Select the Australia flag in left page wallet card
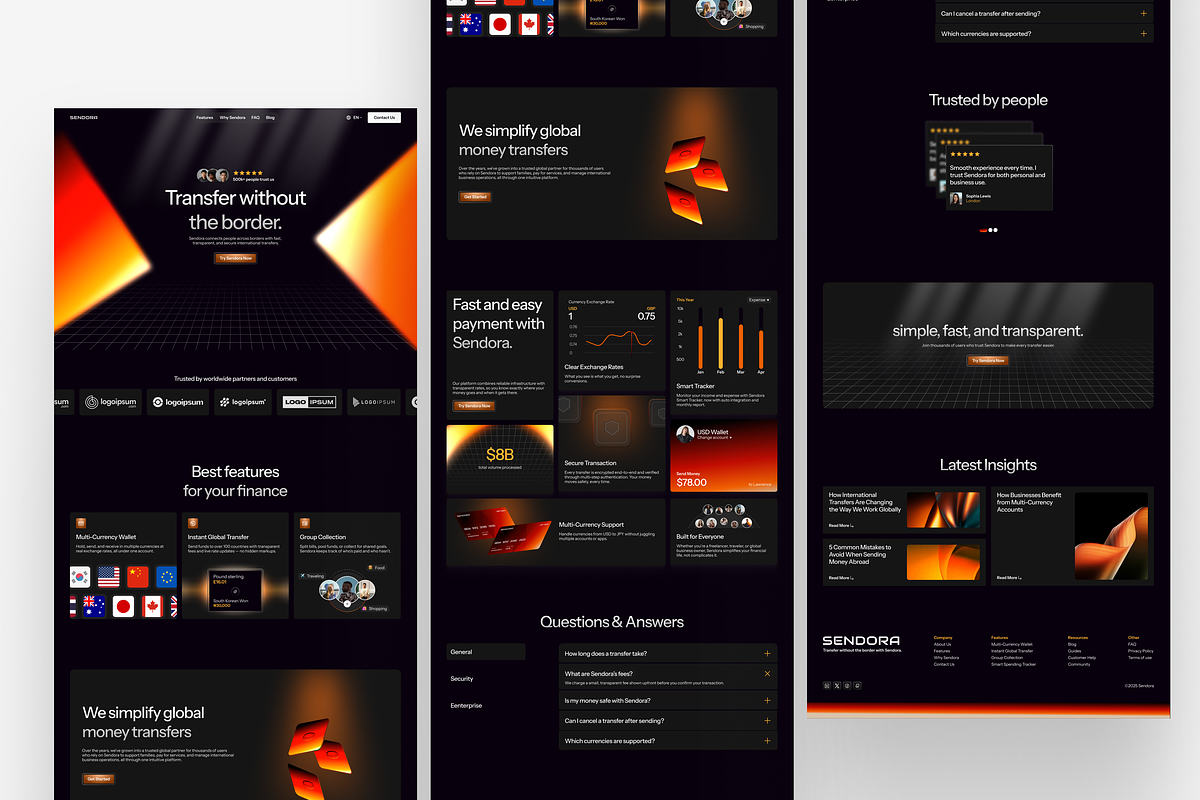 tap(94, 606)
